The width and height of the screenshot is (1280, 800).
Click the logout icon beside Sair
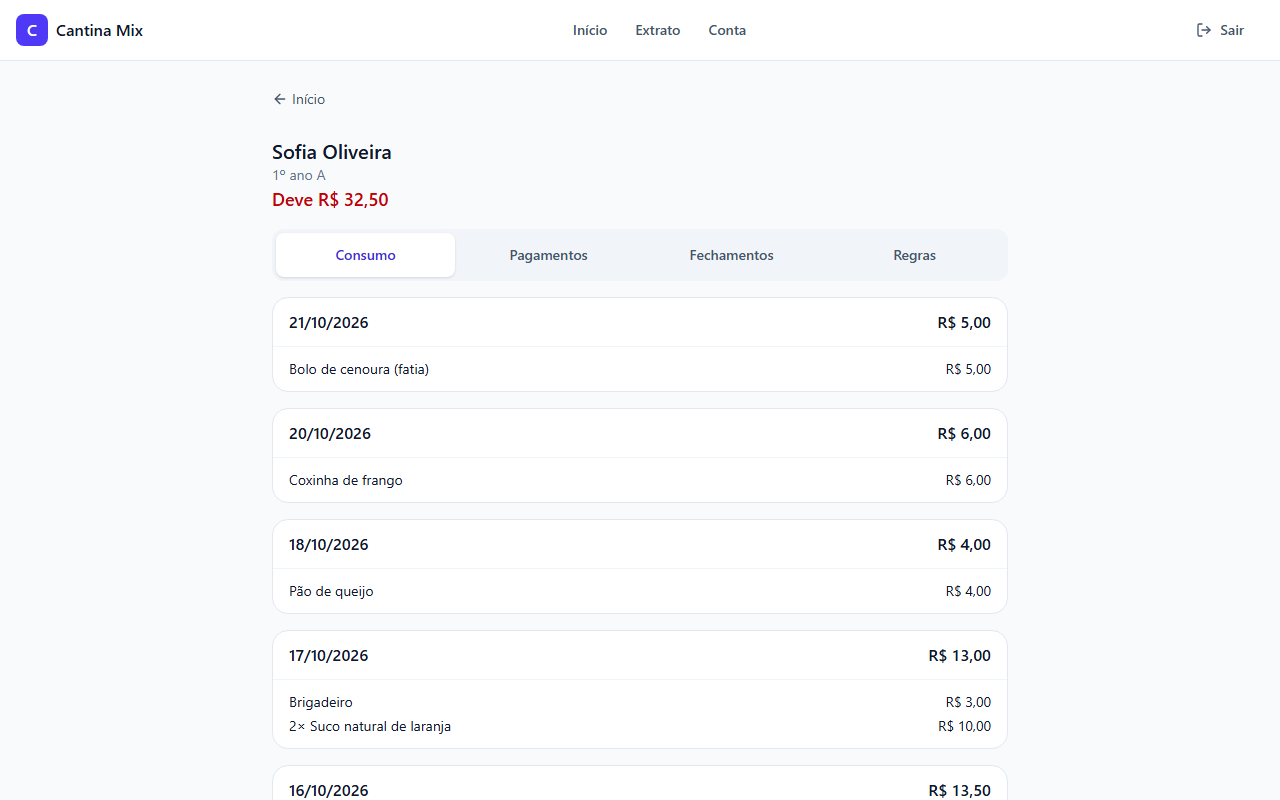click(x=1204, y=30)
